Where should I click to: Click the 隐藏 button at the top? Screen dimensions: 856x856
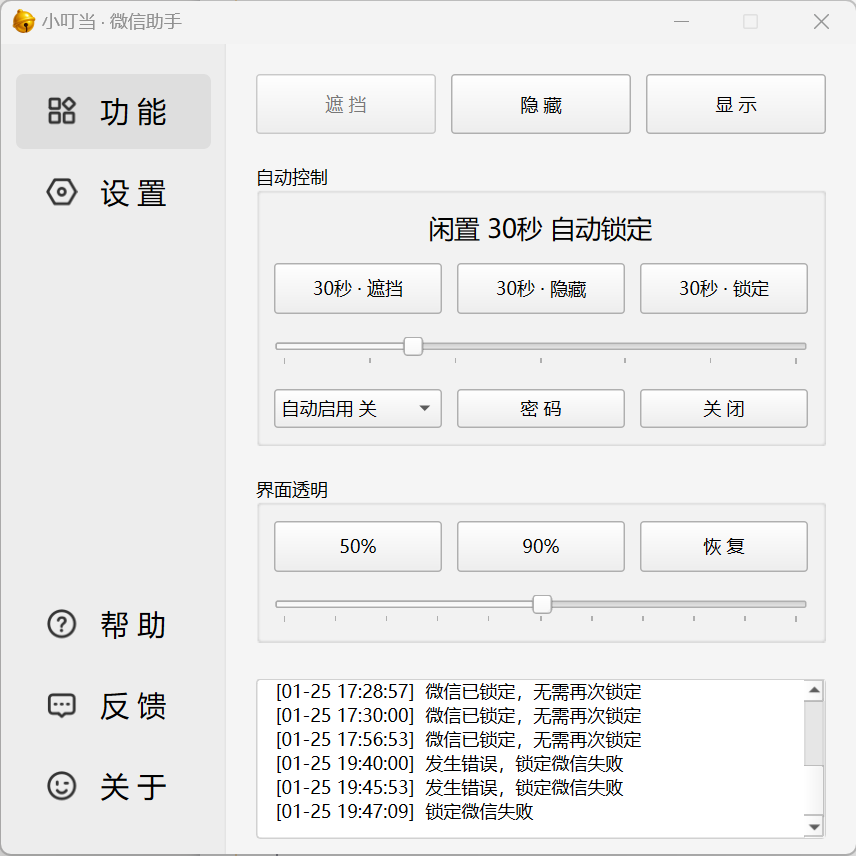541,104
